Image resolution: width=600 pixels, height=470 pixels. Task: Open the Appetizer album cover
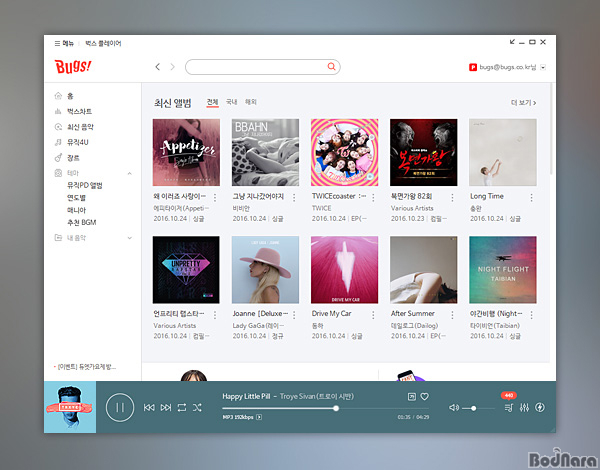(x=186, y=152)
